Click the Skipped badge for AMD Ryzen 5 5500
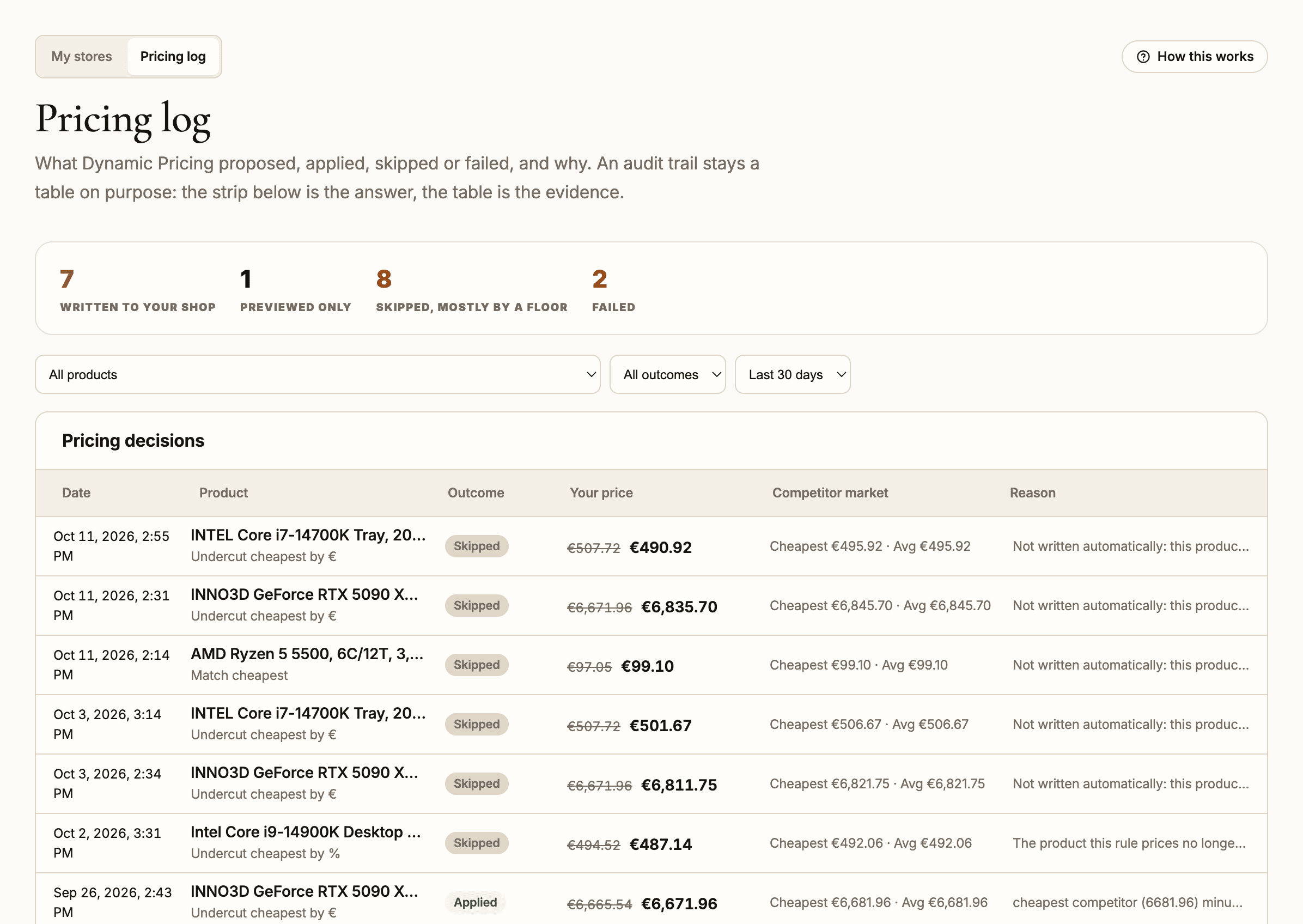The image size is (1303, 924). (477, 665)
